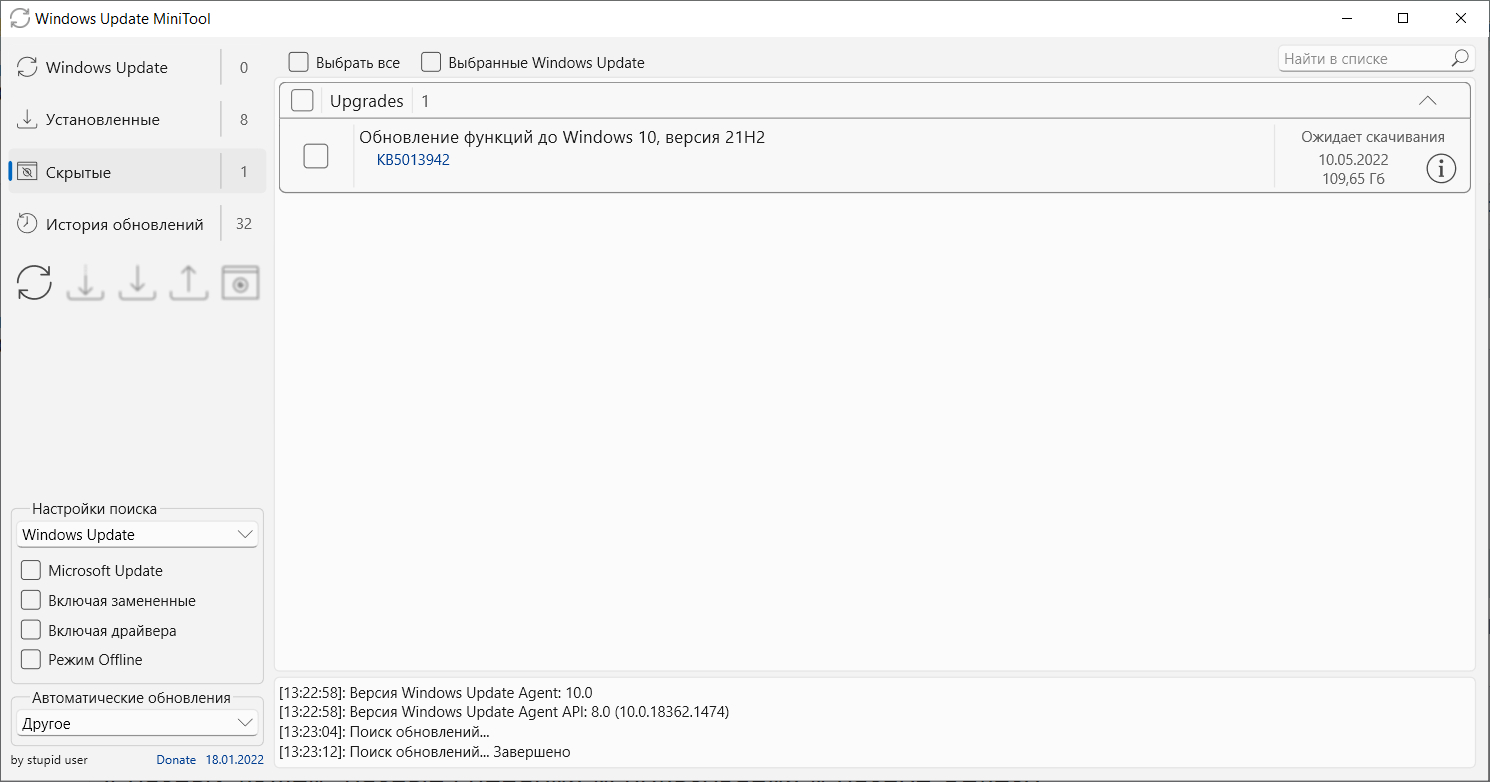Image resolution: width=1490 pixels, height=782 pixels.
Task: Click the '18.01.2022' version link
Action: click(x=234, y=760)
